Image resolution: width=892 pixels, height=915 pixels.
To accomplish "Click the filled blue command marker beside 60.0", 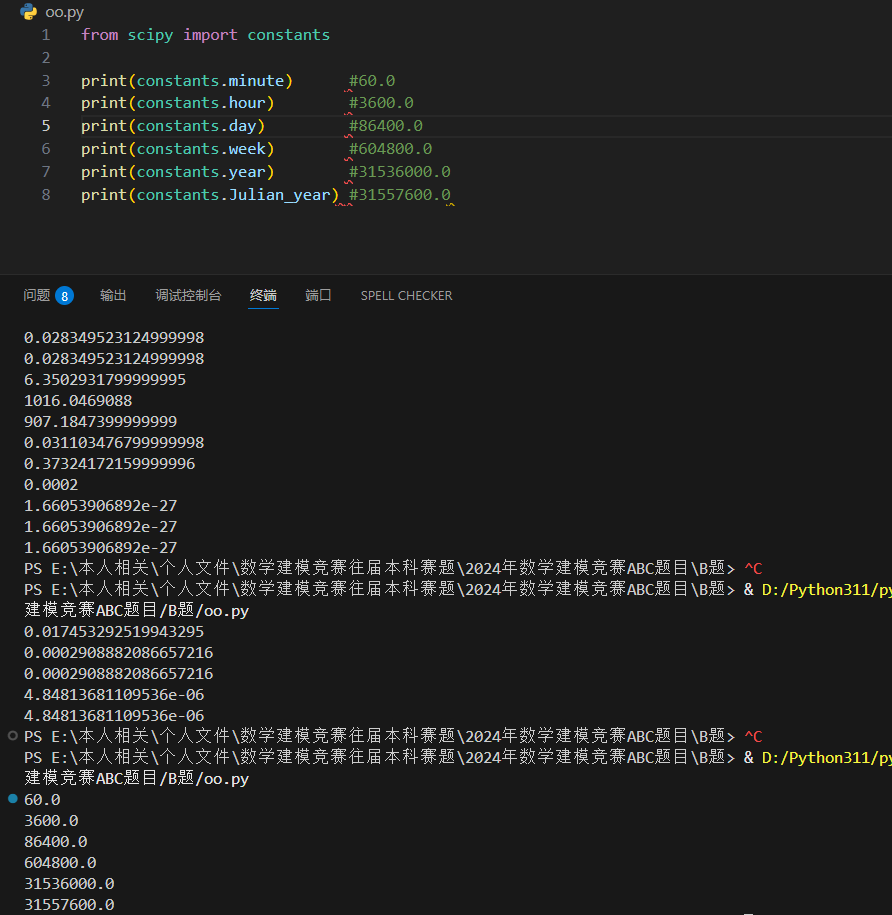I will point(13,799).
